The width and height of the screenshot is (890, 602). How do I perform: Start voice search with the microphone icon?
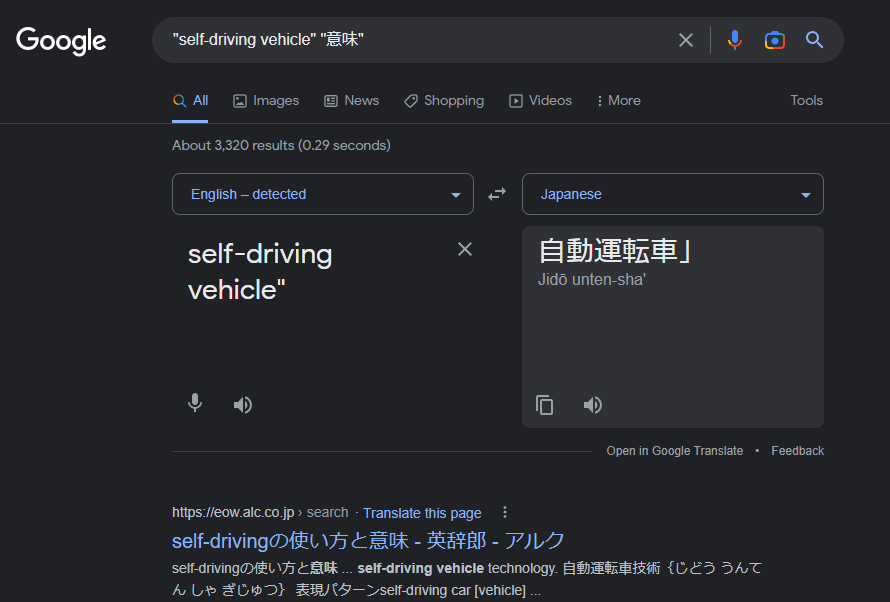point(734,40)
